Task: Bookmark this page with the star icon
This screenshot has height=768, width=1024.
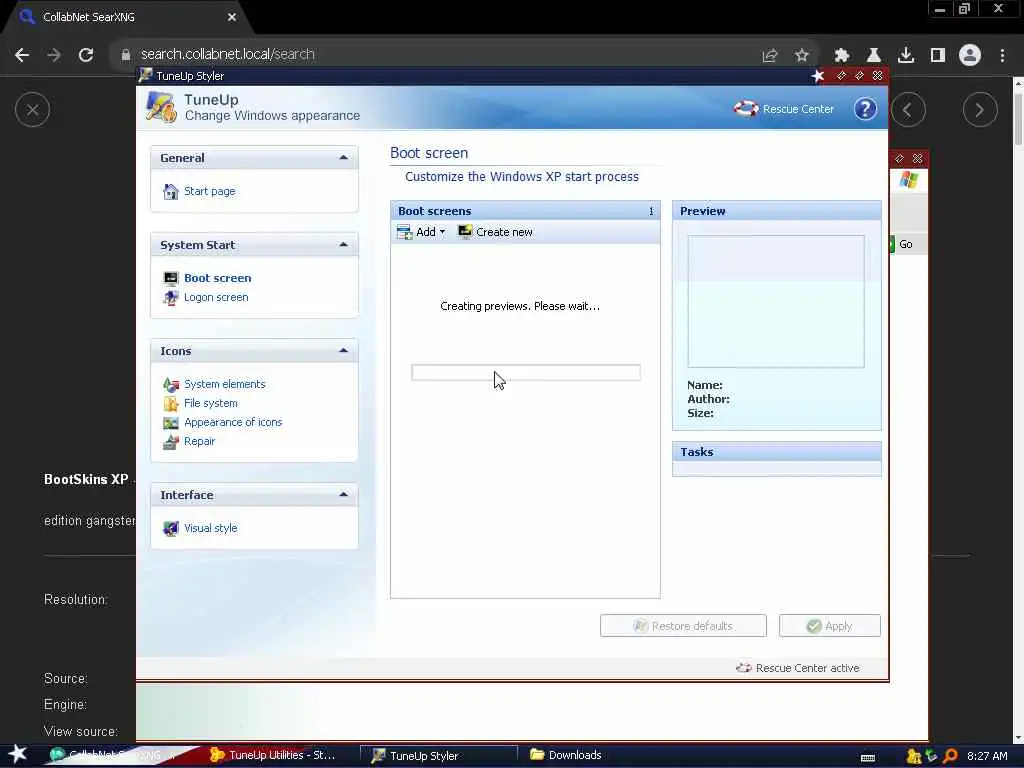Action: tap(802, 56)
